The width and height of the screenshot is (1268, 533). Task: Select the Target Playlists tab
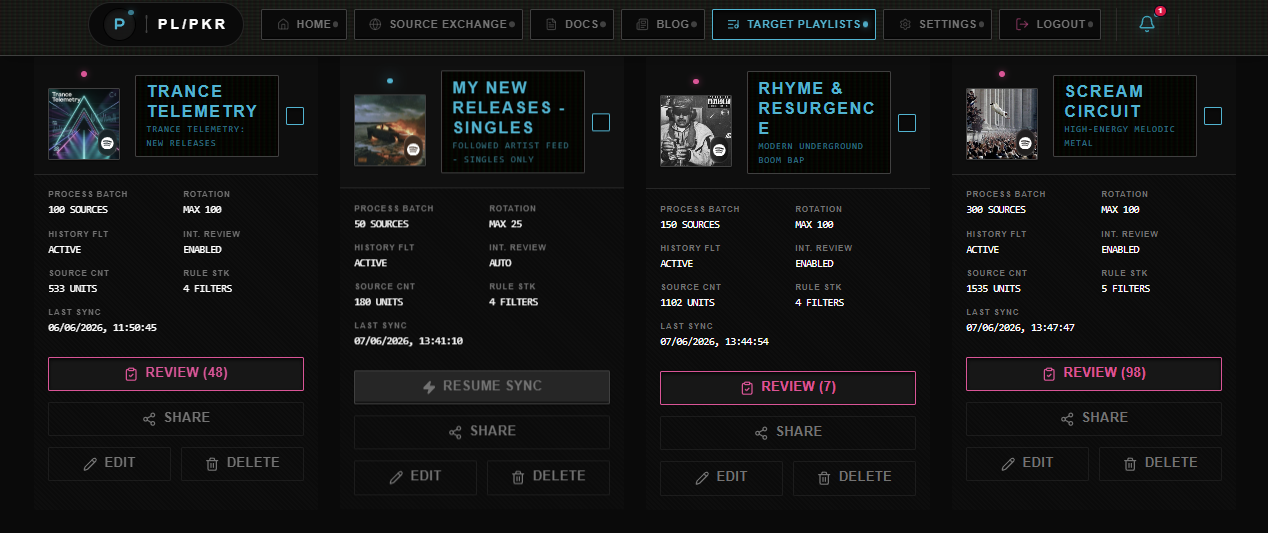pos(794,24)
